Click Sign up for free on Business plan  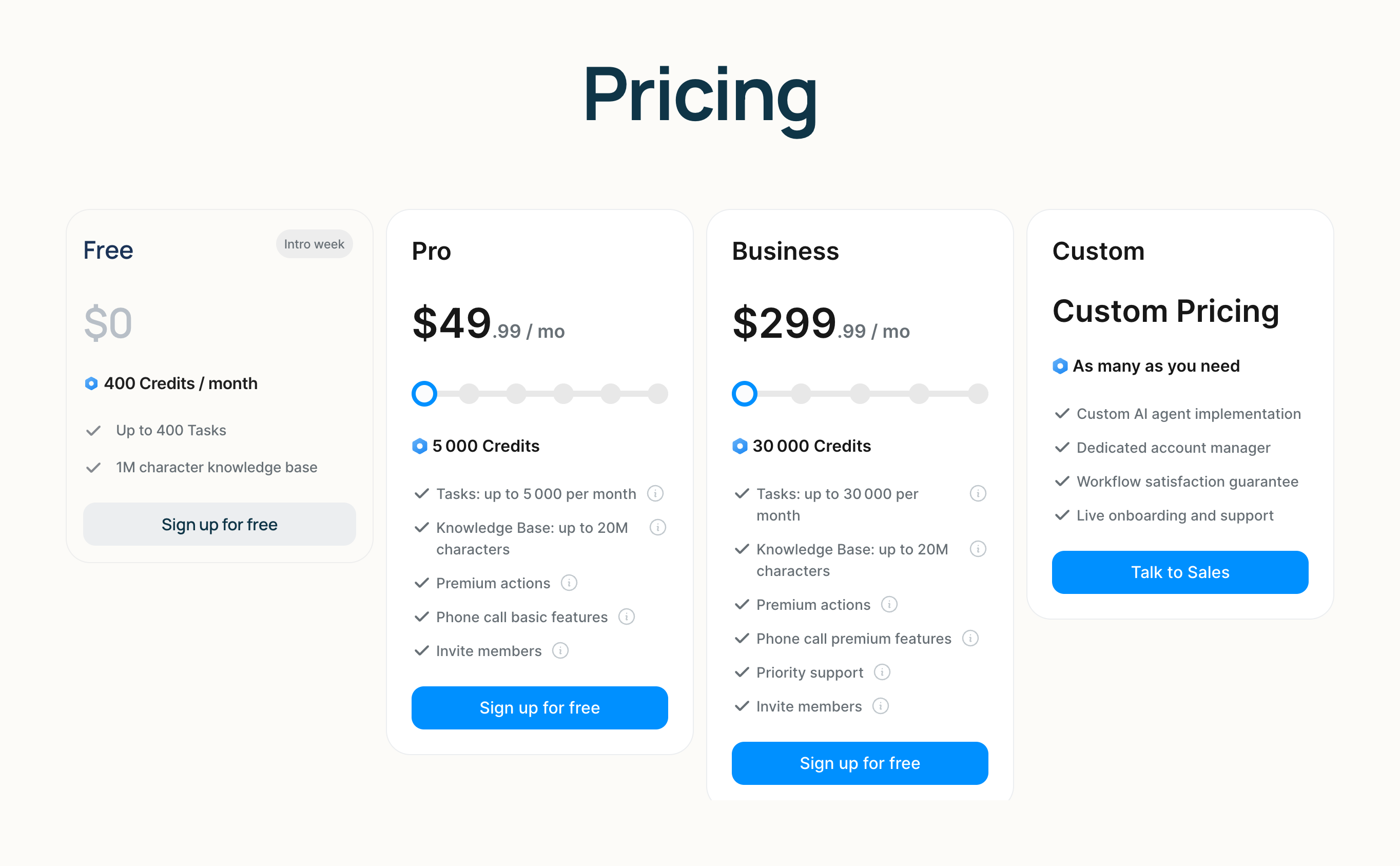click(x=860, y=763)
